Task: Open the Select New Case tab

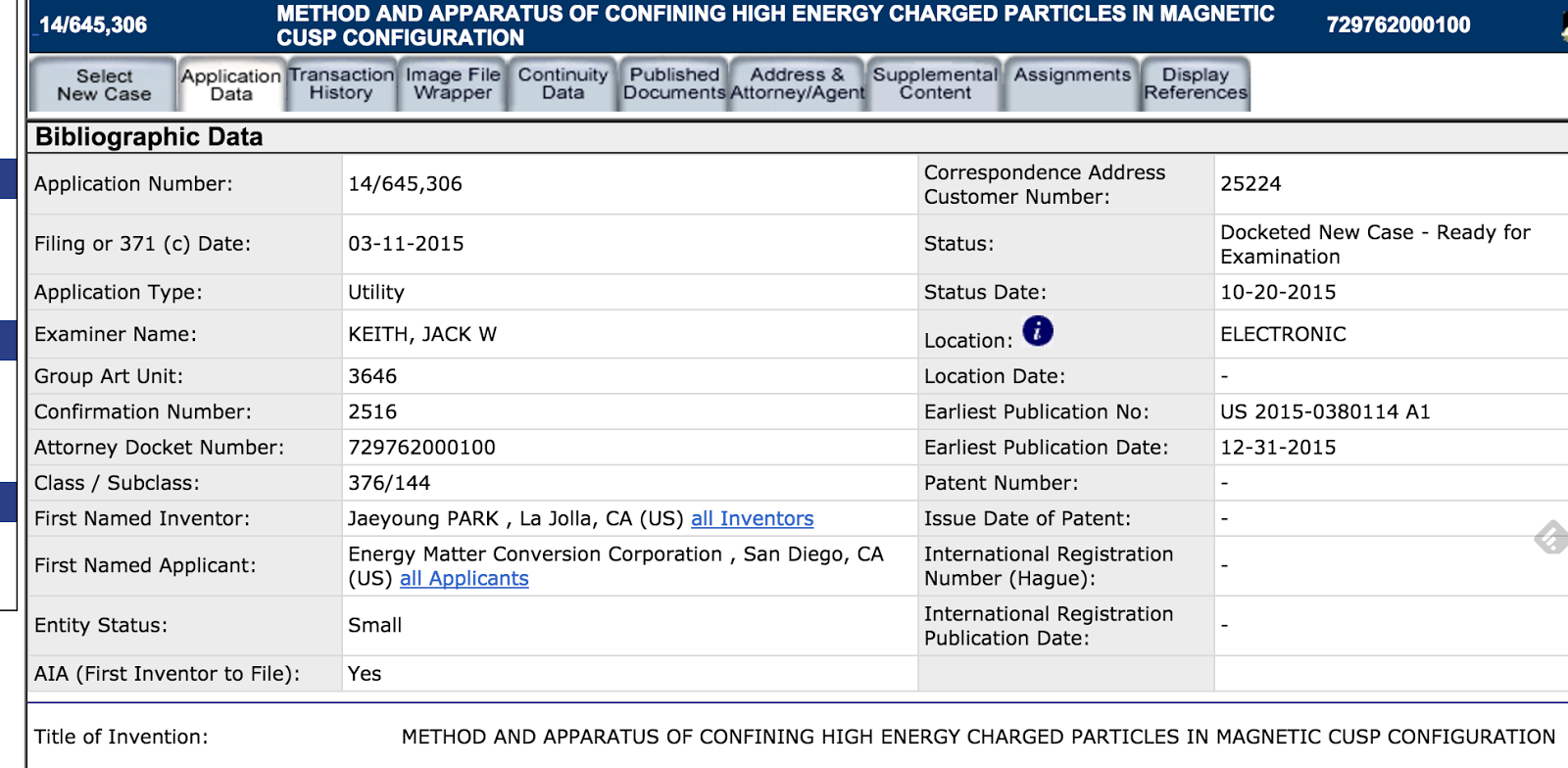Action: pos(104,85)
